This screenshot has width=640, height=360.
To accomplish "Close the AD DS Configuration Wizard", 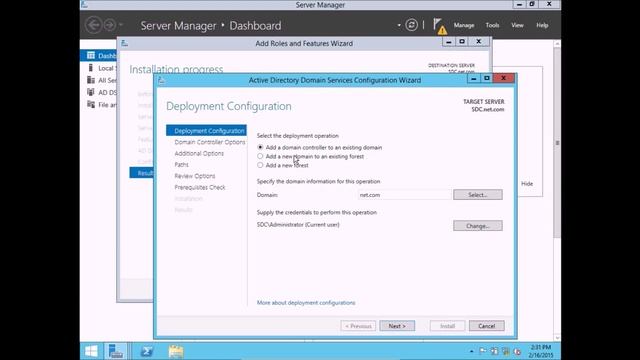I will click(503, 78).
